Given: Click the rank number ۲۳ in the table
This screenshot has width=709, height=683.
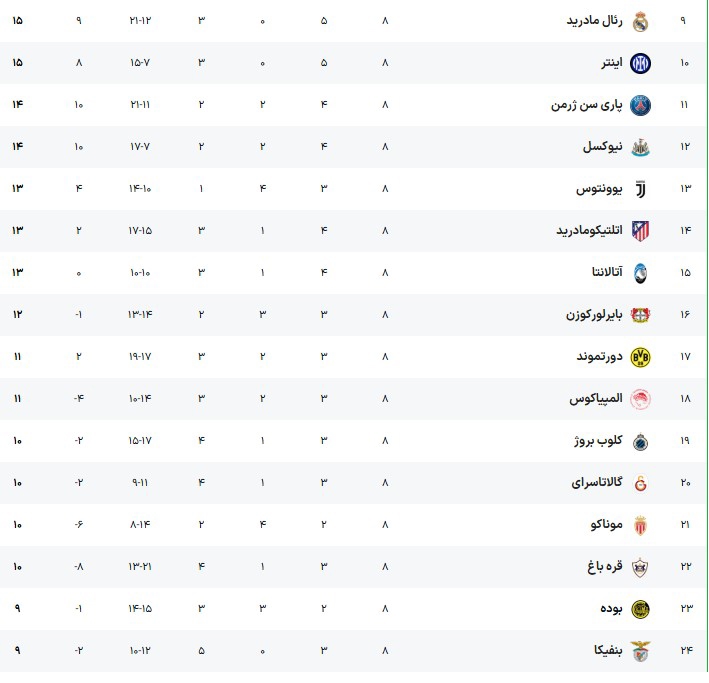Looking at the screenshot, I should 686,609.
